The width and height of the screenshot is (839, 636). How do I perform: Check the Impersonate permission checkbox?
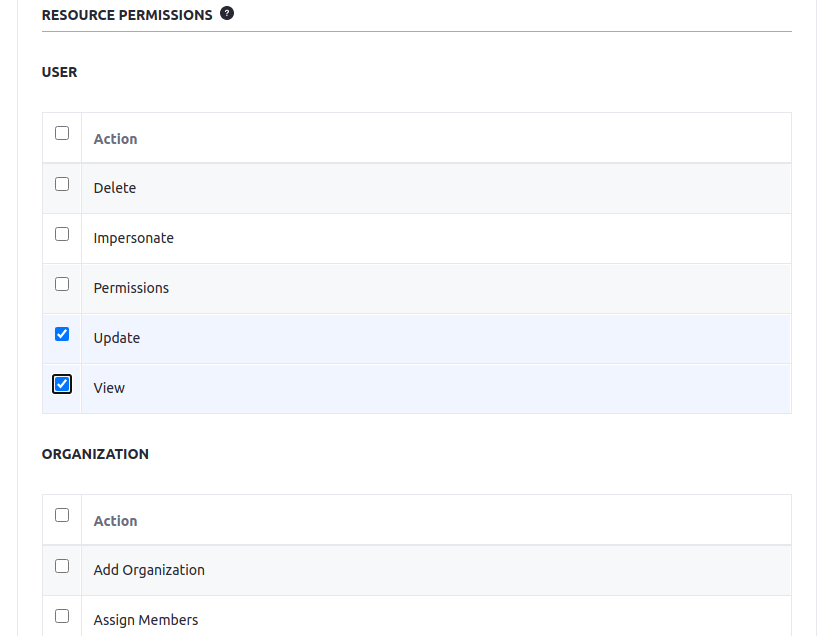point(62,234)
